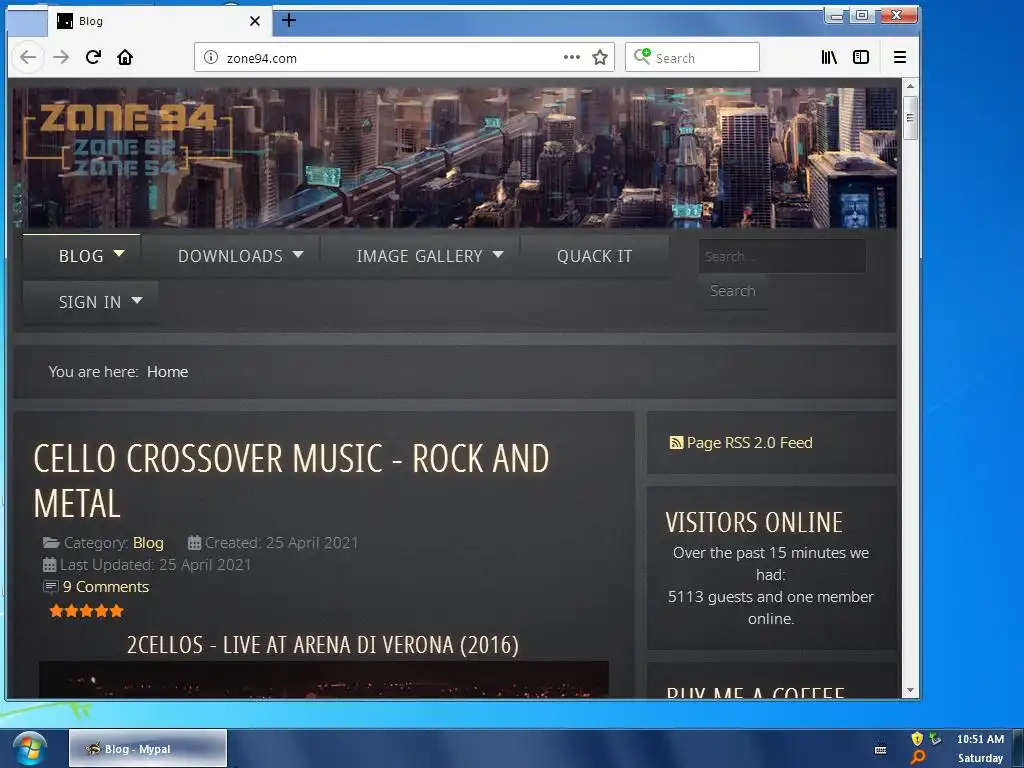Click the on-screen keyboard tray icon

880,749
